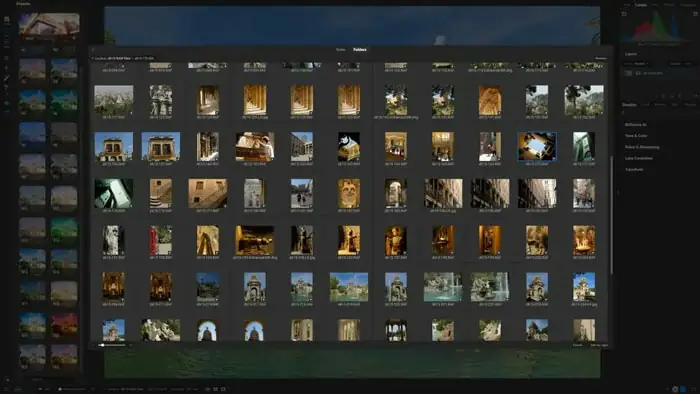Click the round icon in bottom-right status bar
This screenshot has width=700, height=394.
(675, 389)
